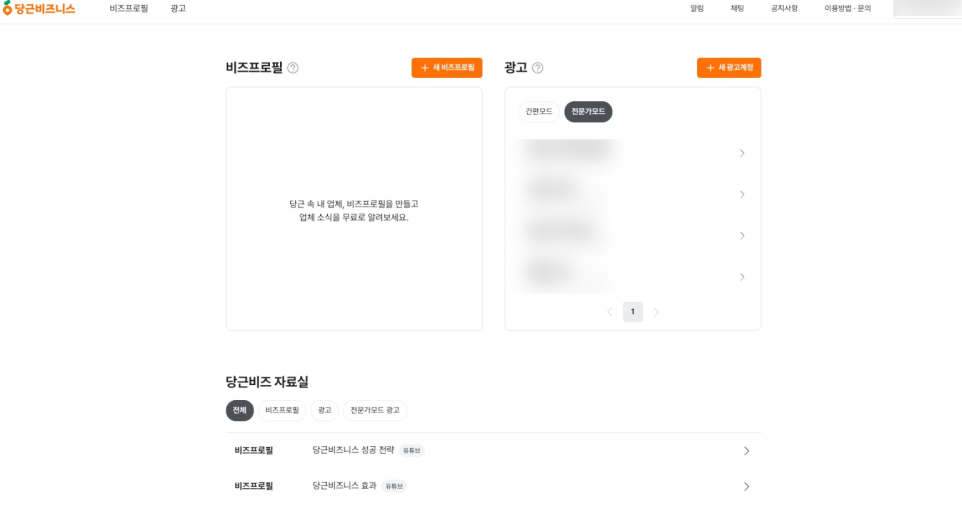Click the 당근비즈니스 logo
The height and width of the screenshot is (507, 962).
click(x=39, y=9)
